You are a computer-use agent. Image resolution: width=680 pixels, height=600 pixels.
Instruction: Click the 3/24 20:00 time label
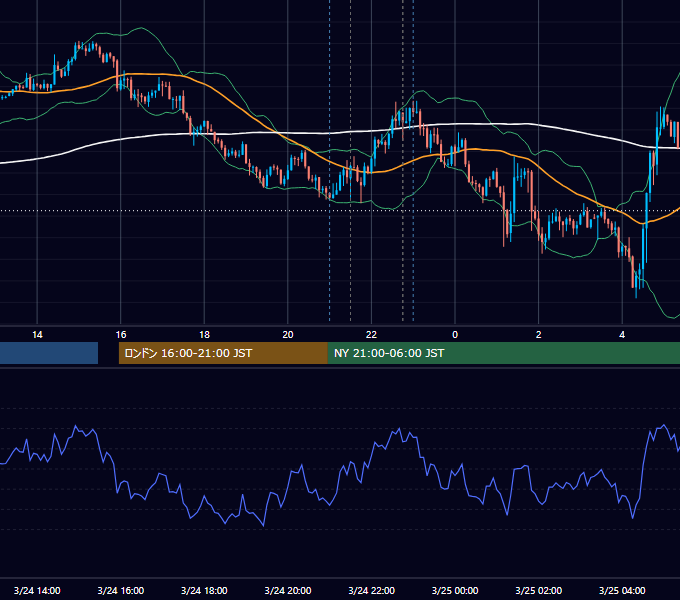(288, 590)
